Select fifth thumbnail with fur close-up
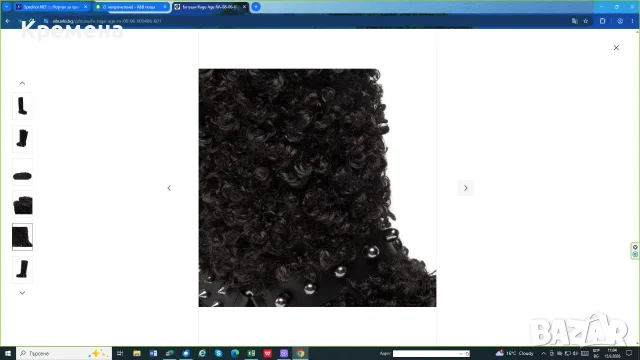This screenshot has height=360, width=640. [x=22, y=237]
